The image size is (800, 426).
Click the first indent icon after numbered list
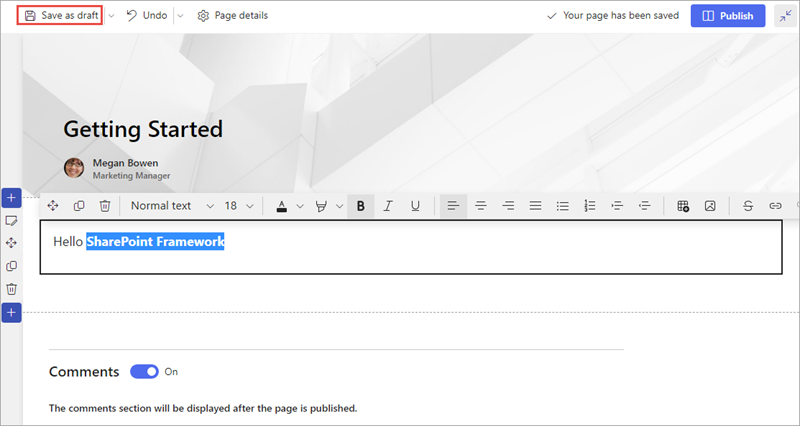coord(617,206)
